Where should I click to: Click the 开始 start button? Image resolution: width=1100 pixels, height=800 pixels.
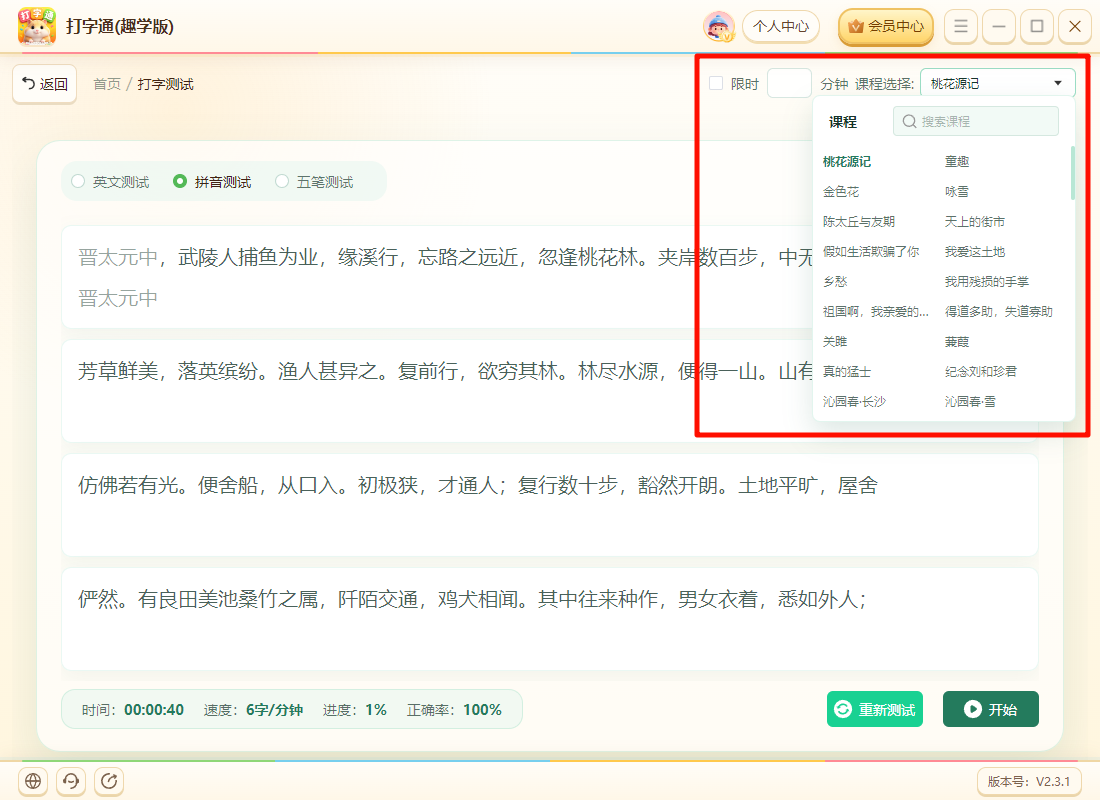991,709
